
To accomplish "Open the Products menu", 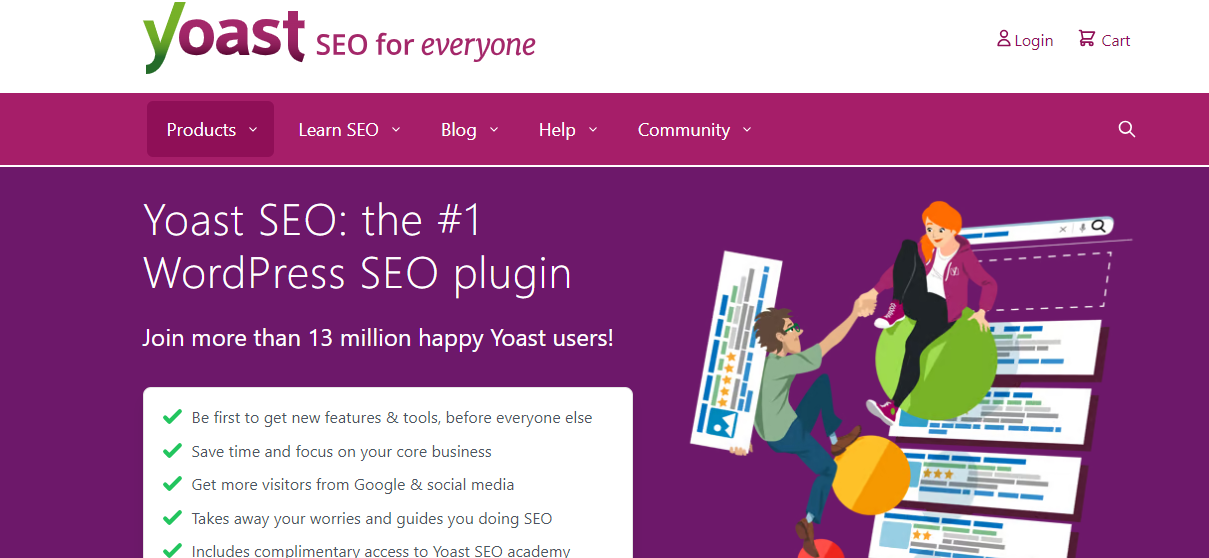I will (211, 129).
